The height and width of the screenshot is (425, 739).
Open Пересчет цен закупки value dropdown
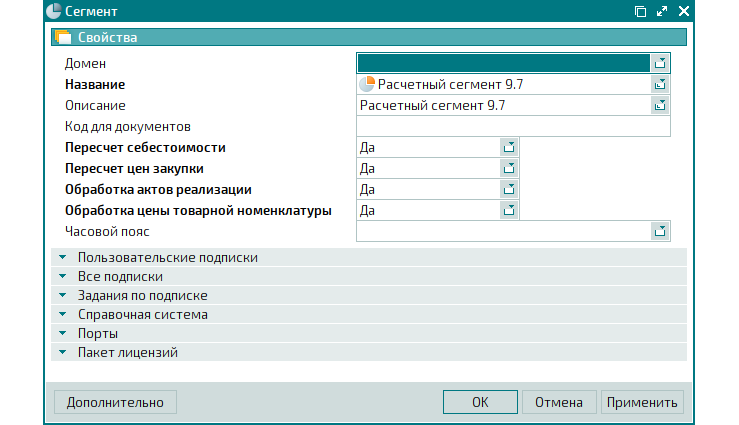pyautogui.click(x=509, y=168)
